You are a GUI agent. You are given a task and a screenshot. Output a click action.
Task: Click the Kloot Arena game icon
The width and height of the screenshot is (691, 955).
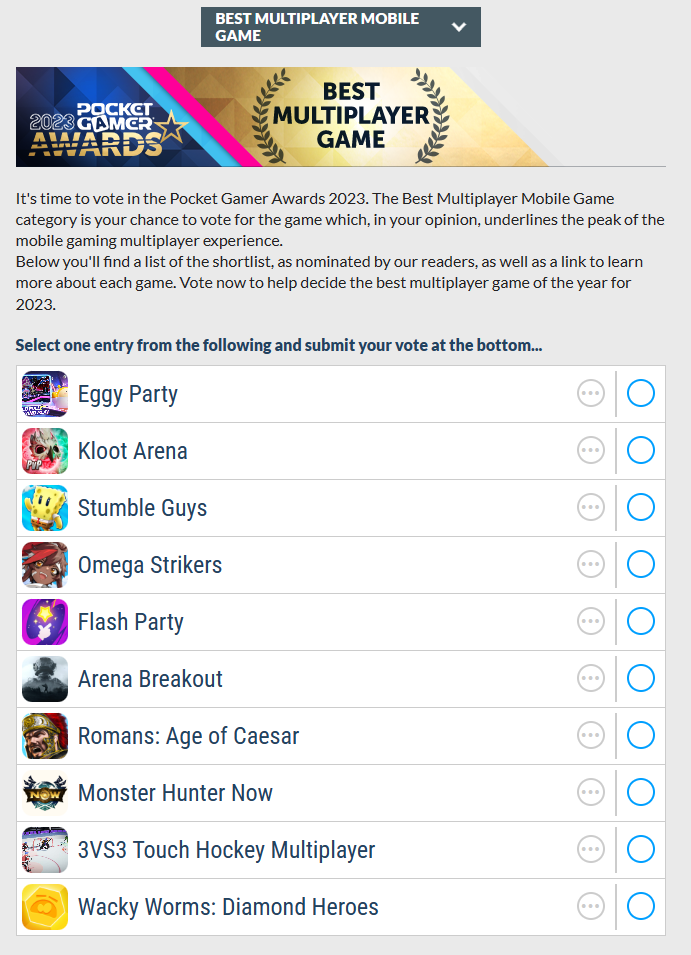[45, 451]
